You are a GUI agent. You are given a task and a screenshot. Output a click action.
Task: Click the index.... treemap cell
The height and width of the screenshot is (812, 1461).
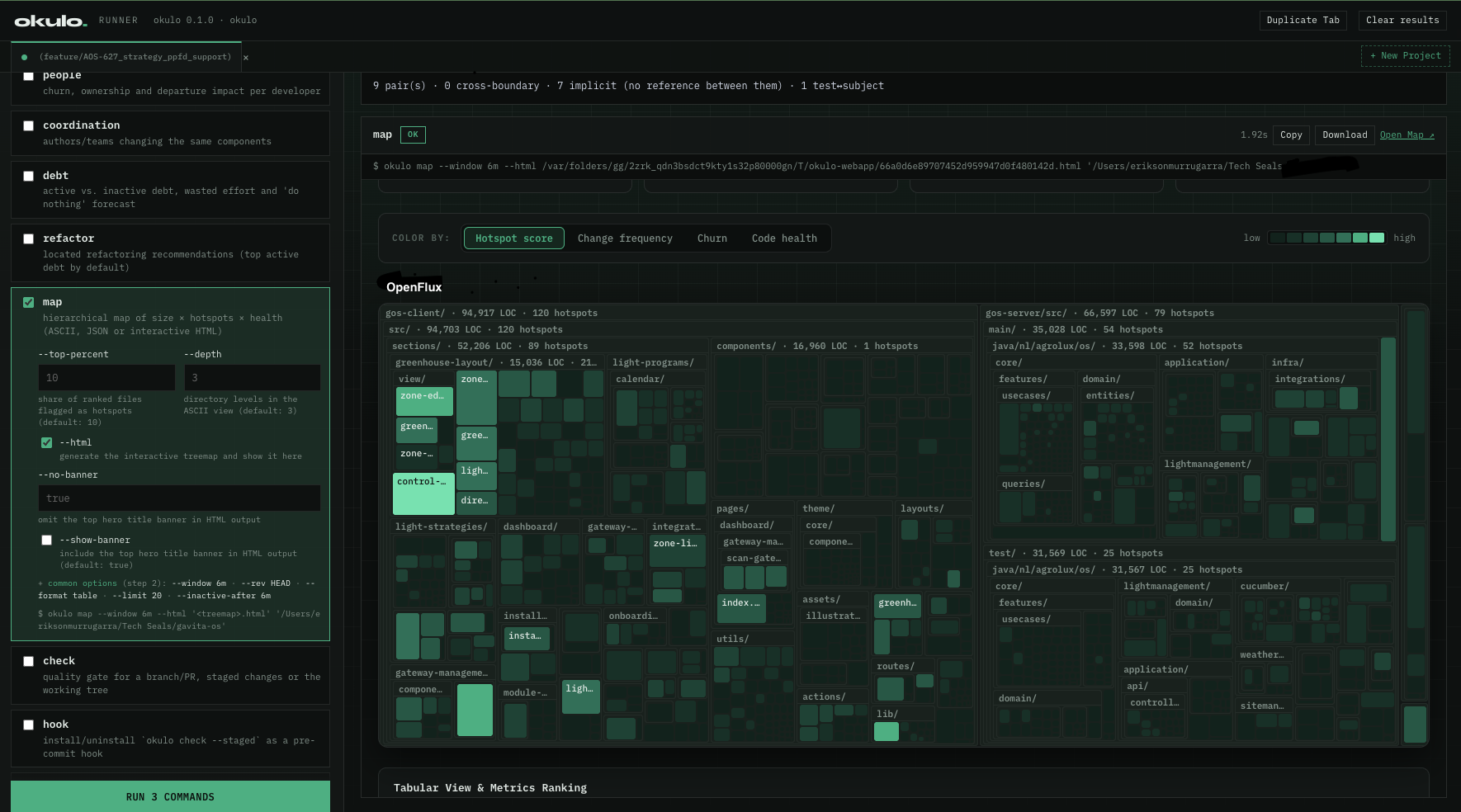pyautogui.click(x=741, y=608)
